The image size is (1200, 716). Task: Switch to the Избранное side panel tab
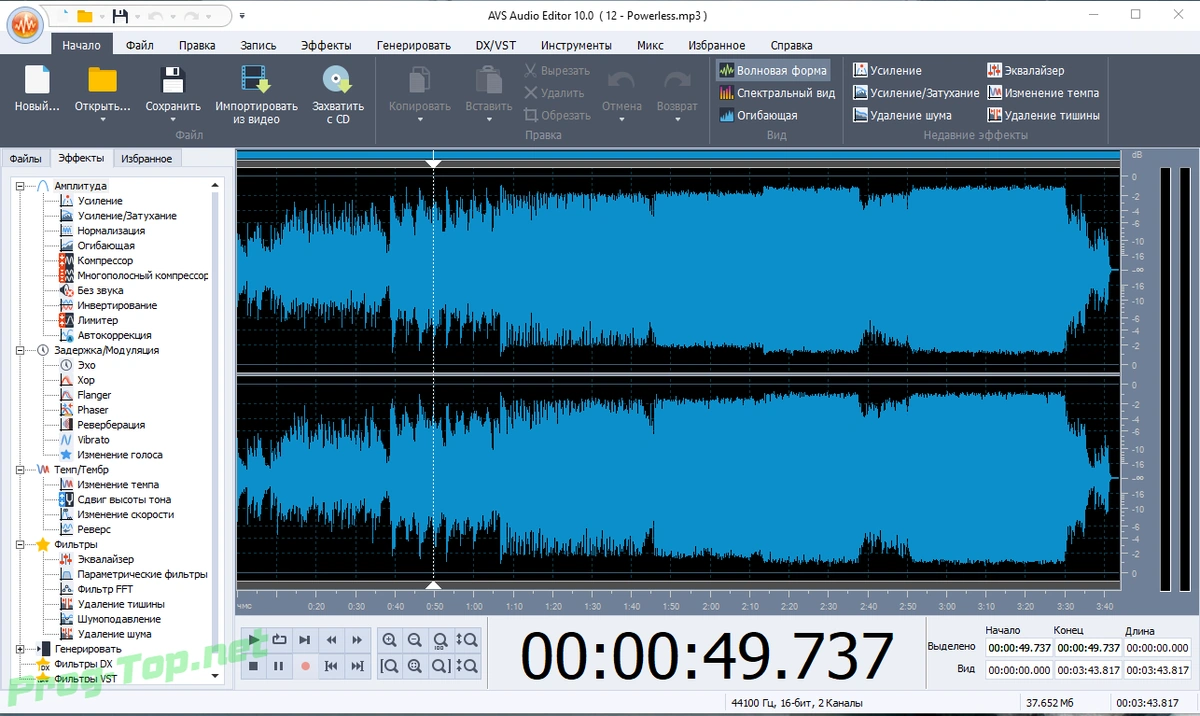point(148,158)
